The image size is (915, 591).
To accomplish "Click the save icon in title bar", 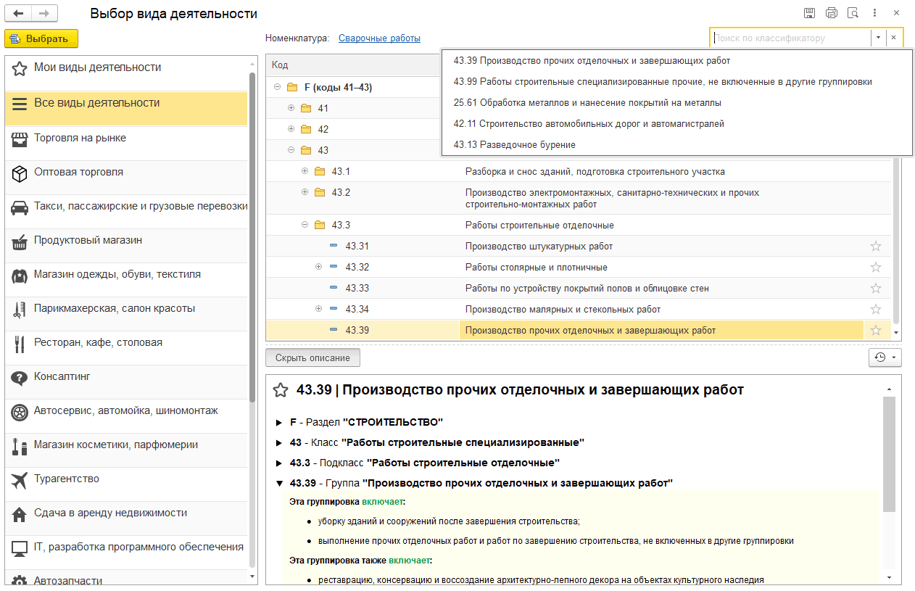I will click(x=810, y=13).
